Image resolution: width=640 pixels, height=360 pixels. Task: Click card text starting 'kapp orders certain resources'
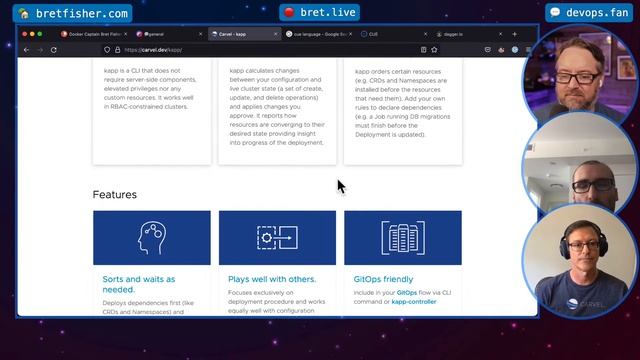(x=402, y=103)
